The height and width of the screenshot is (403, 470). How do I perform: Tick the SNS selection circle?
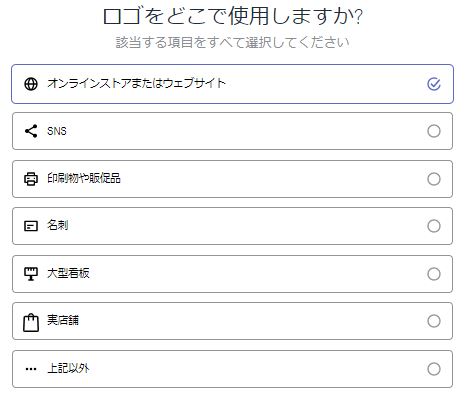tap(434, 131)
